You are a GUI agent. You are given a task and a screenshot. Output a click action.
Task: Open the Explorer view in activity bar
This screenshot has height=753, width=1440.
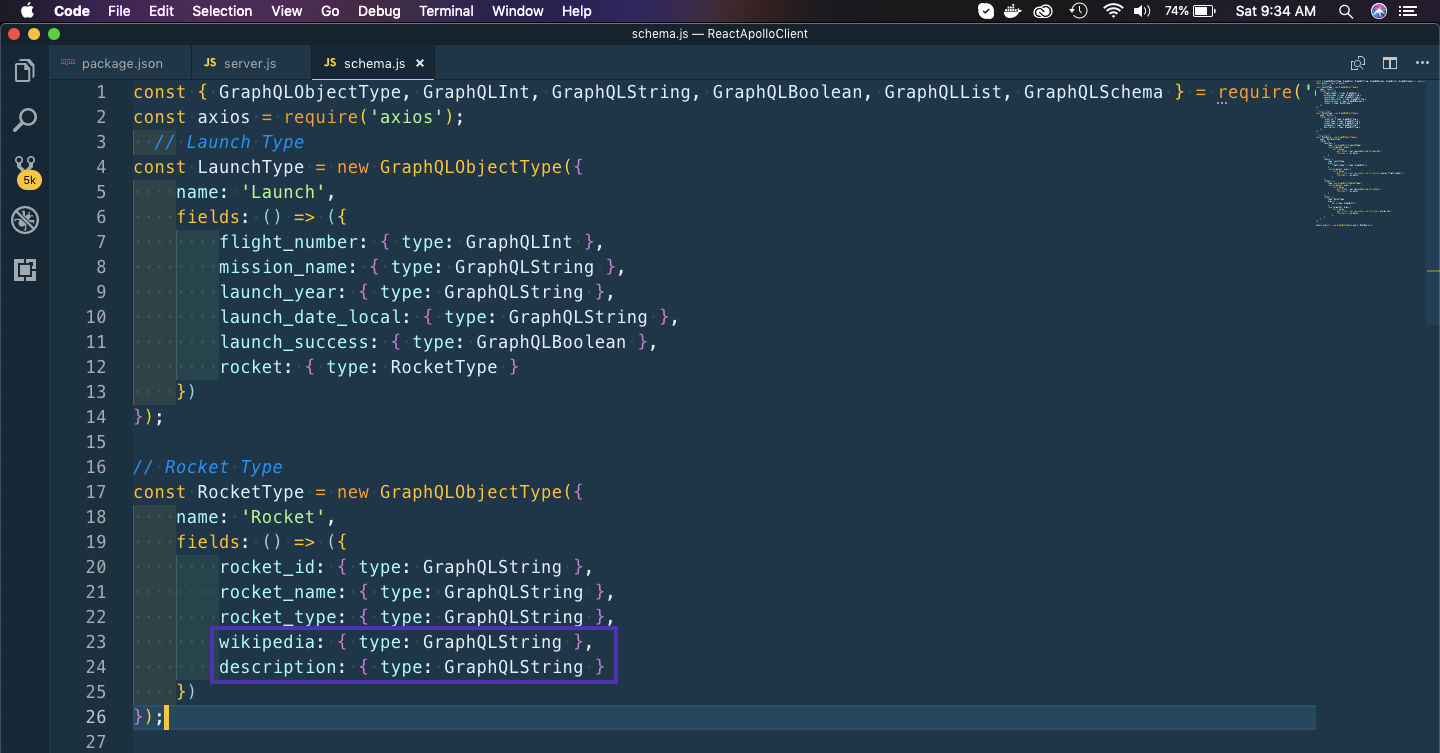point(25,71)
